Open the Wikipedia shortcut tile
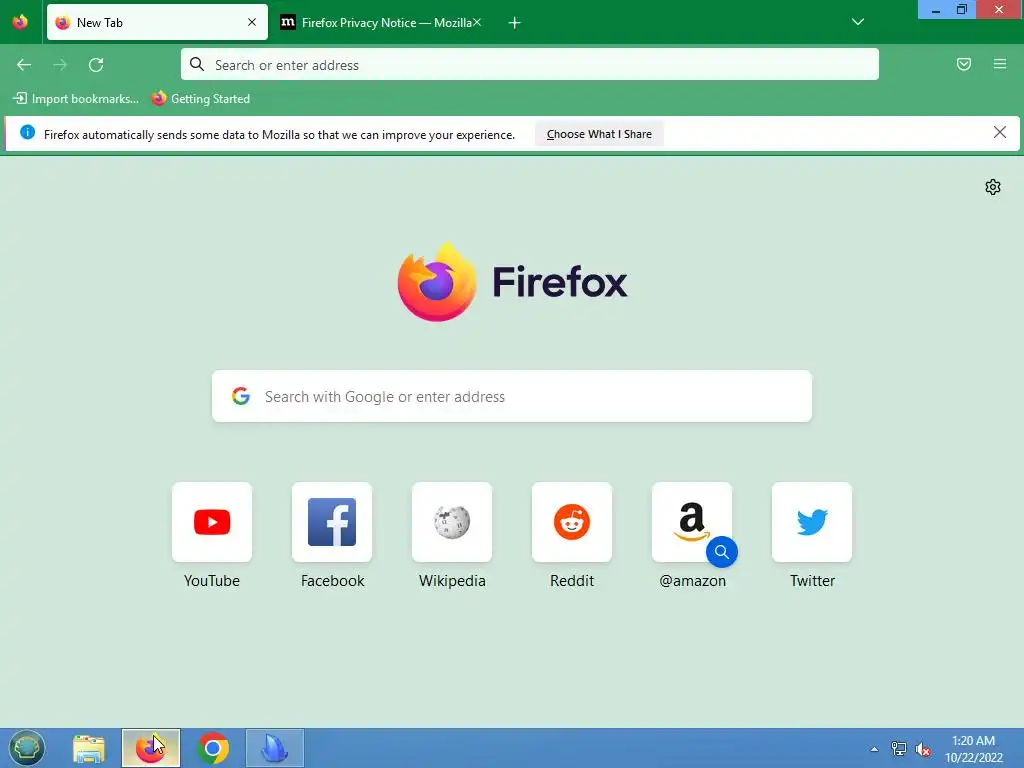The image size is (1024, 768). click(x=452, y=522)
